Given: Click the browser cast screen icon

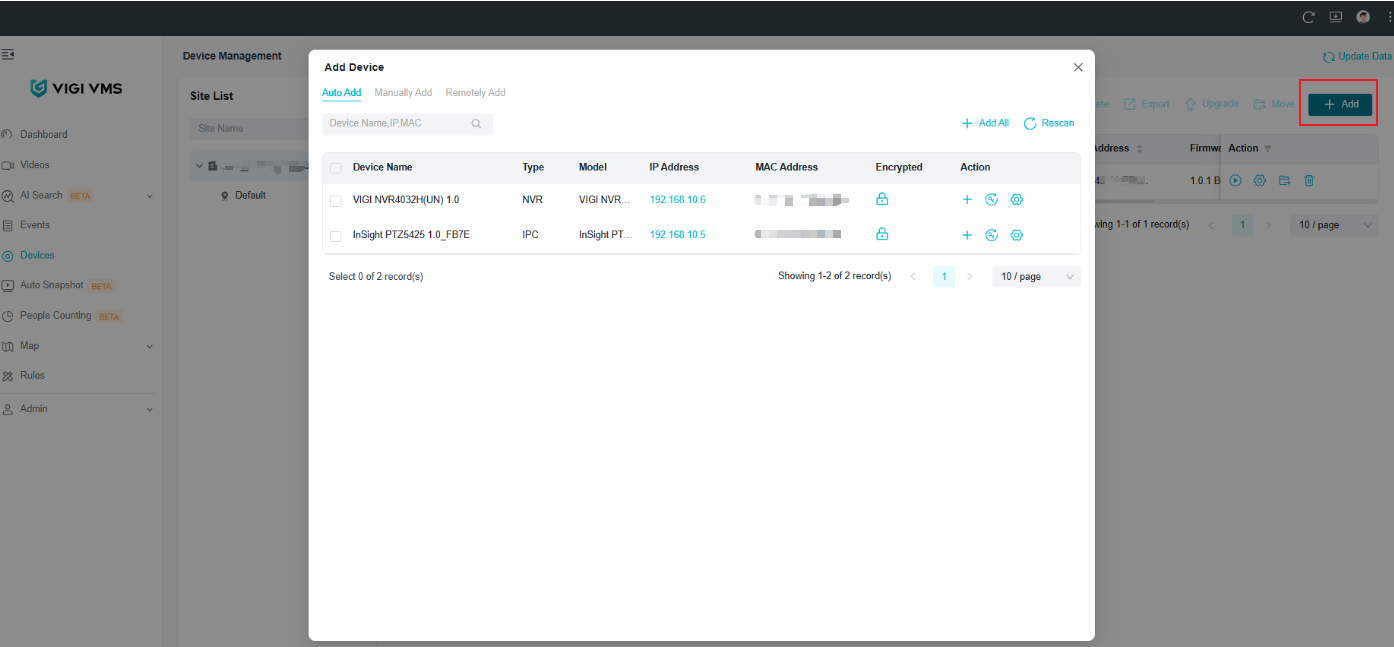Looking at the screenshot, I should [1336, 17].
